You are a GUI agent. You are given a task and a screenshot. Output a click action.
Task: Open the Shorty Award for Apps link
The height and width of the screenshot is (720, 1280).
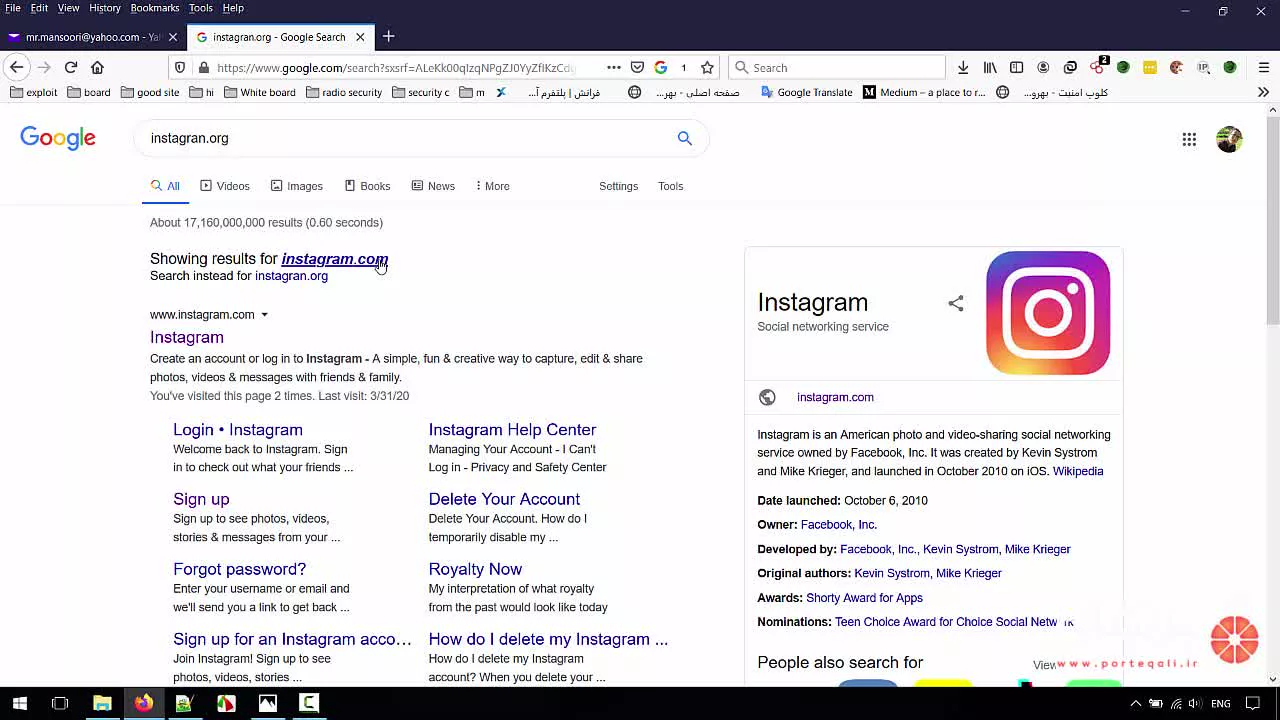coord(864,598)
